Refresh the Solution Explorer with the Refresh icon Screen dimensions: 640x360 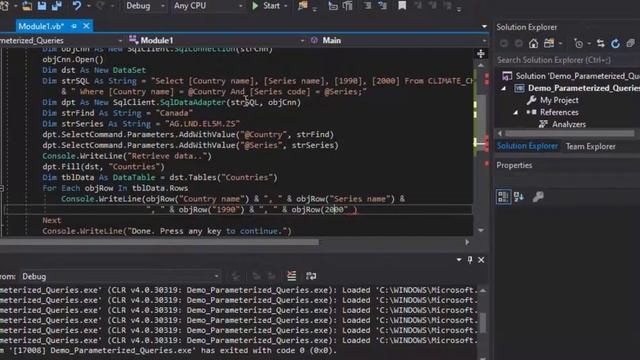click(616, 43)
